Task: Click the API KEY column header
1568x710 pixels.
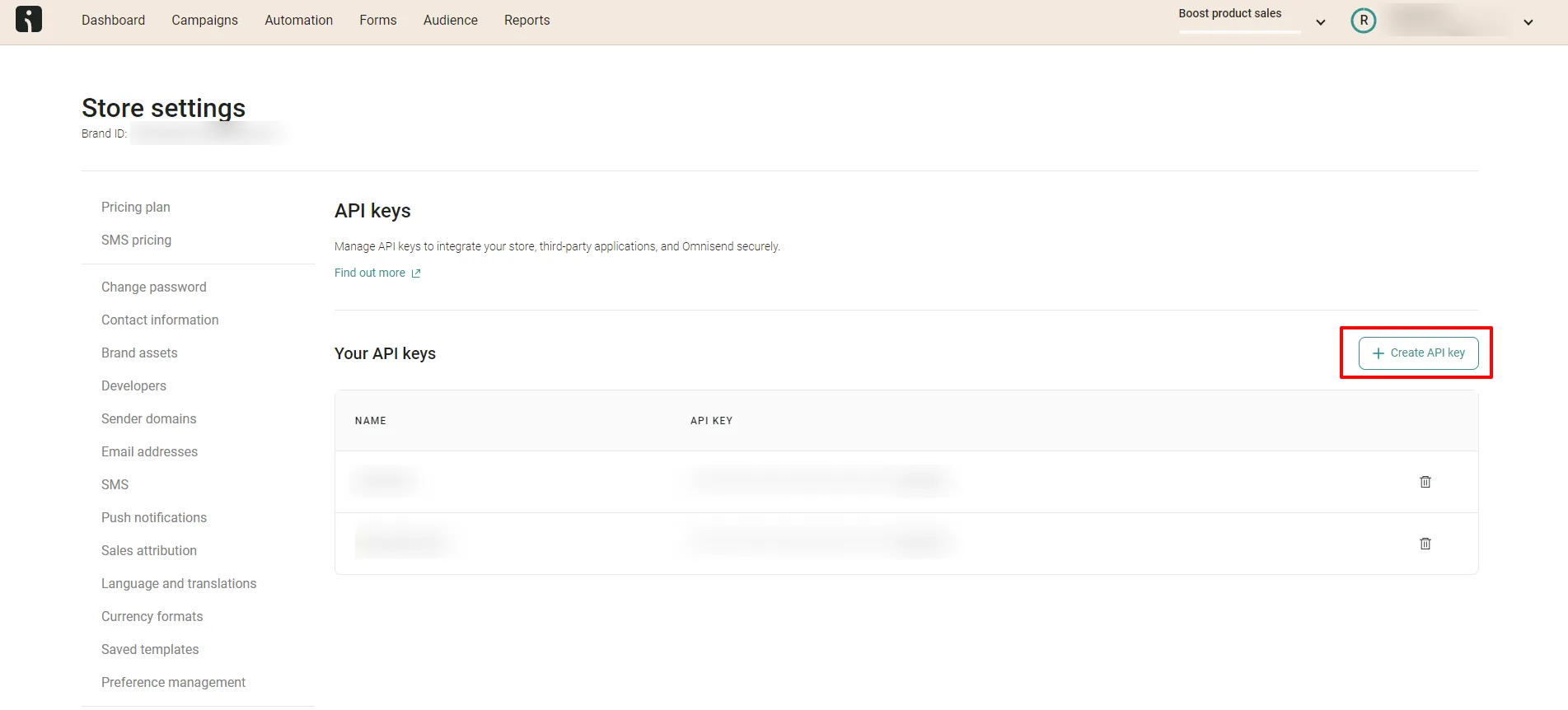Action: (711, 421)
